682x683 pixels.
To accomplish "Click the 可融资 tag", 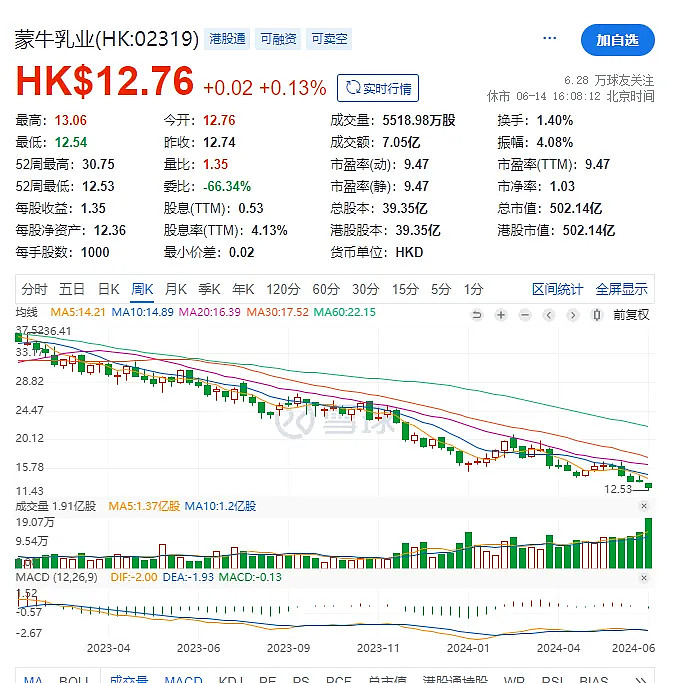I will [278, 39].
